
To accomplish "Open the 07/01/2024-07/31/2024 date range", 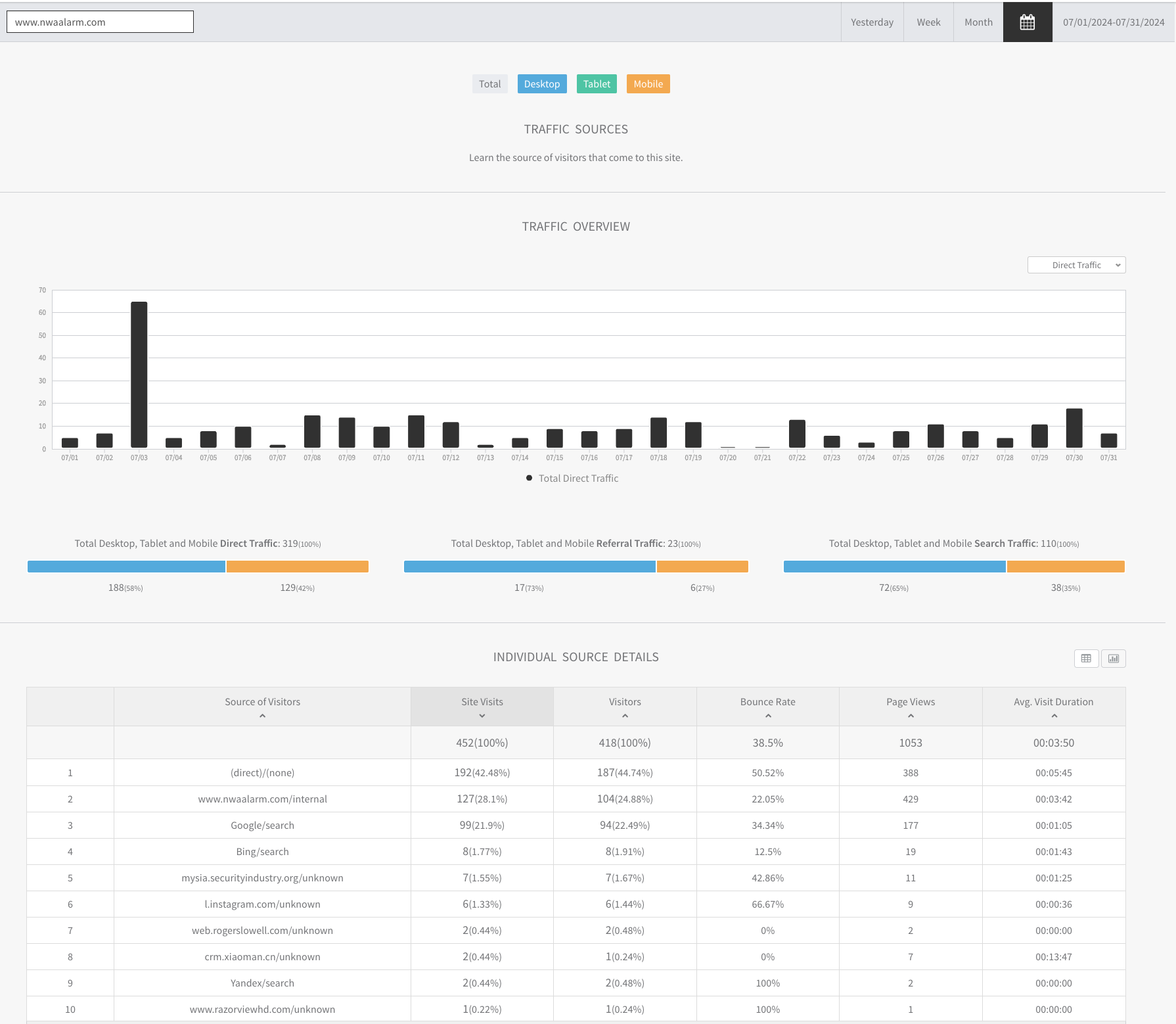I will pos(1114,22).
